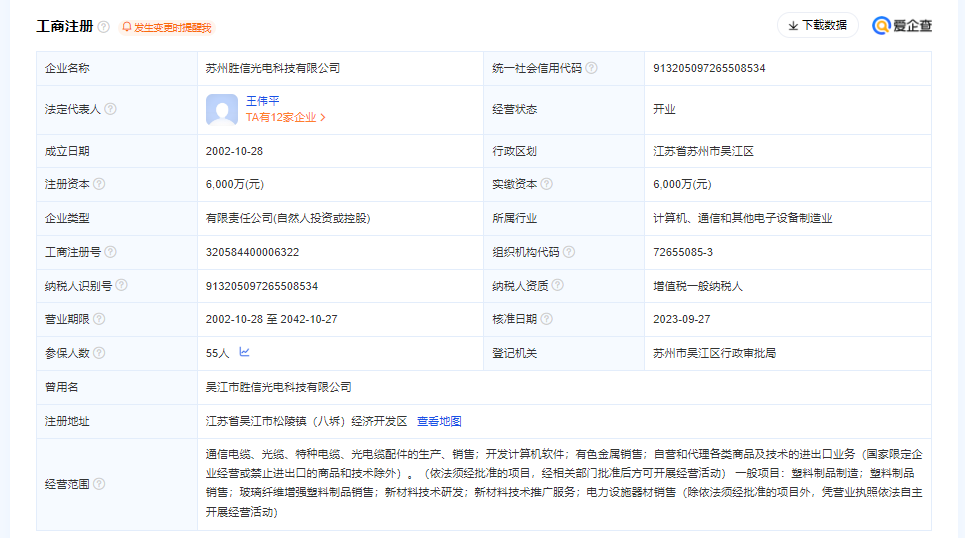The width and height of the screenshot is (965, 538).
Task: Select business term 2002-10-28 至 2042-10-27
Action: coord(271,319)
